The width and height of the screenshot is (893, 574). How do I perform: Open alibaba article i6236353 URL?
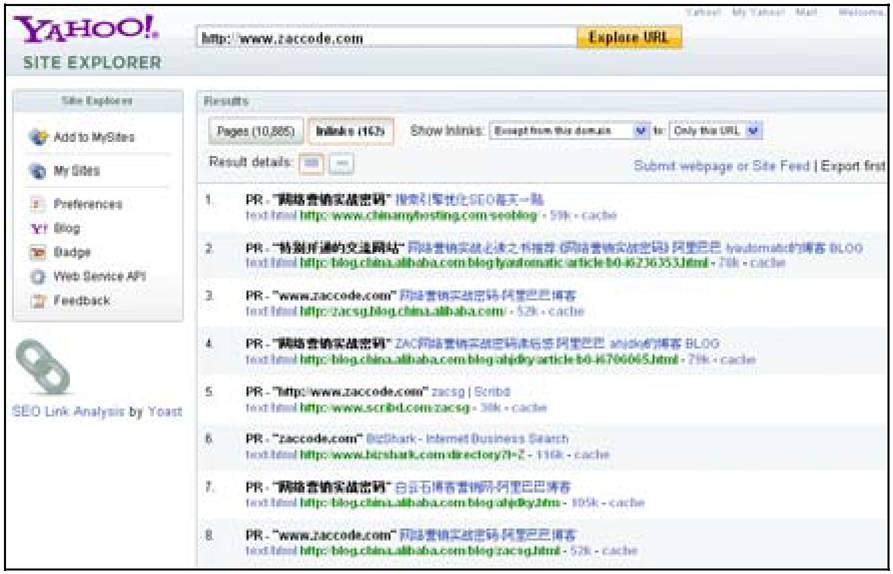pyautogui.click(x=504, y=263)
